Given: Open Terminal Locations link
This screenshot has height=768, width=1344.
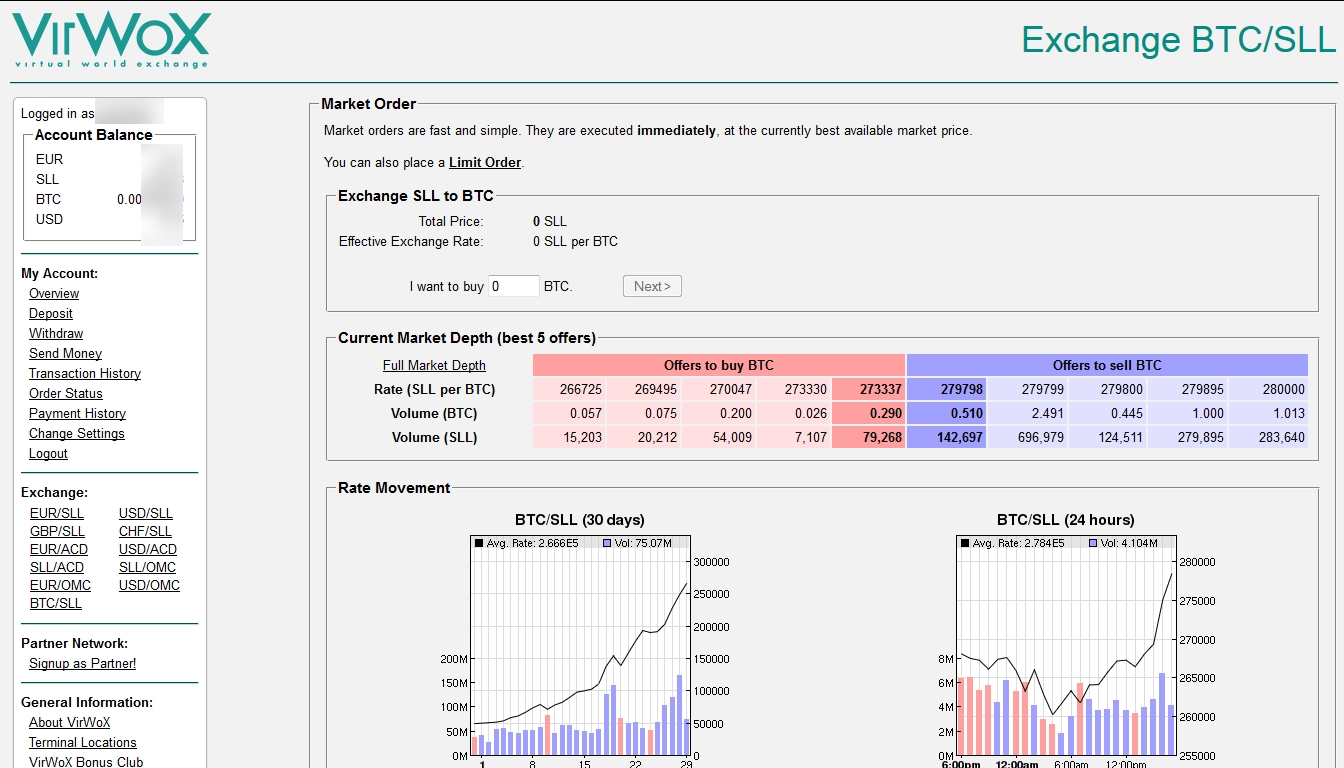Looking at the screenshot, I should 82,743.
